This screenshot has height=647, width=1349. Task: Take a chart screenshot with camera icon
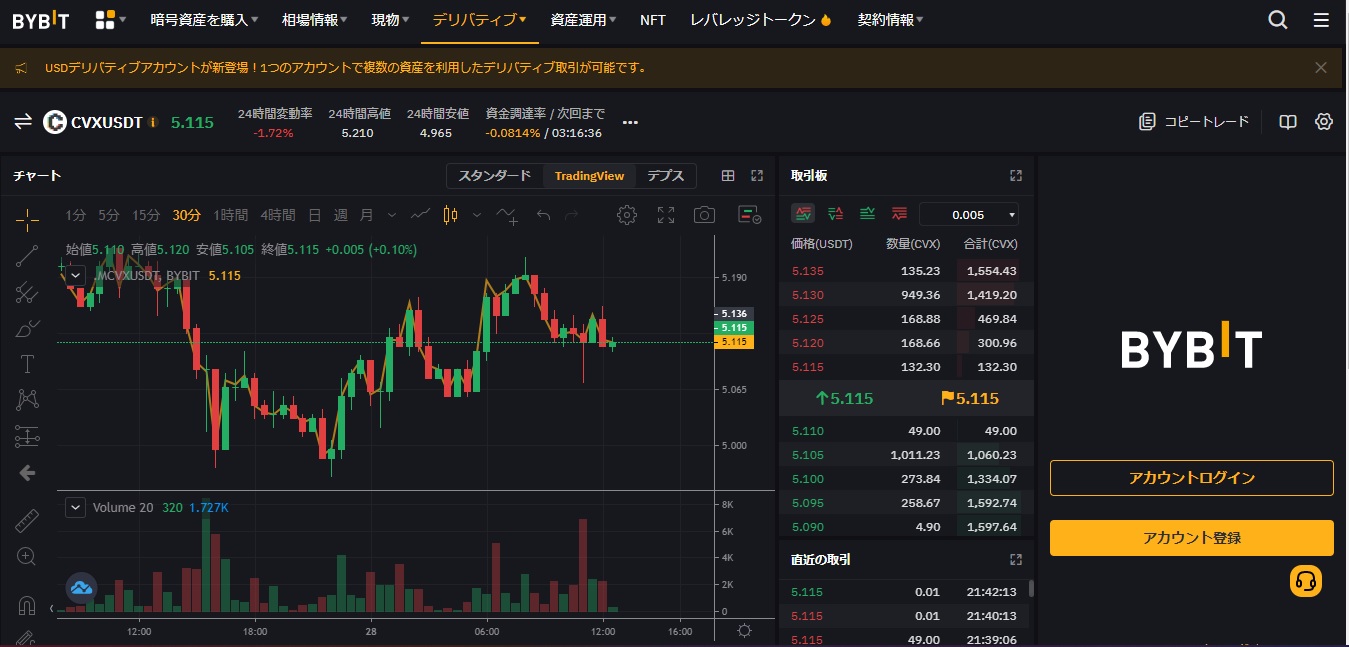(704, 214)
